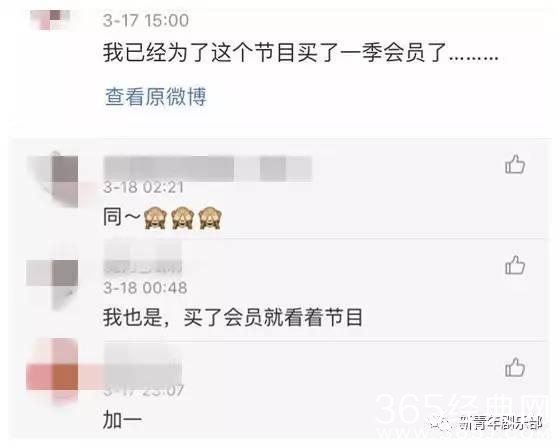Click the 新青年俱乐部 watermark logo
This screenshot has height=448, width=560.
point(487,423)
